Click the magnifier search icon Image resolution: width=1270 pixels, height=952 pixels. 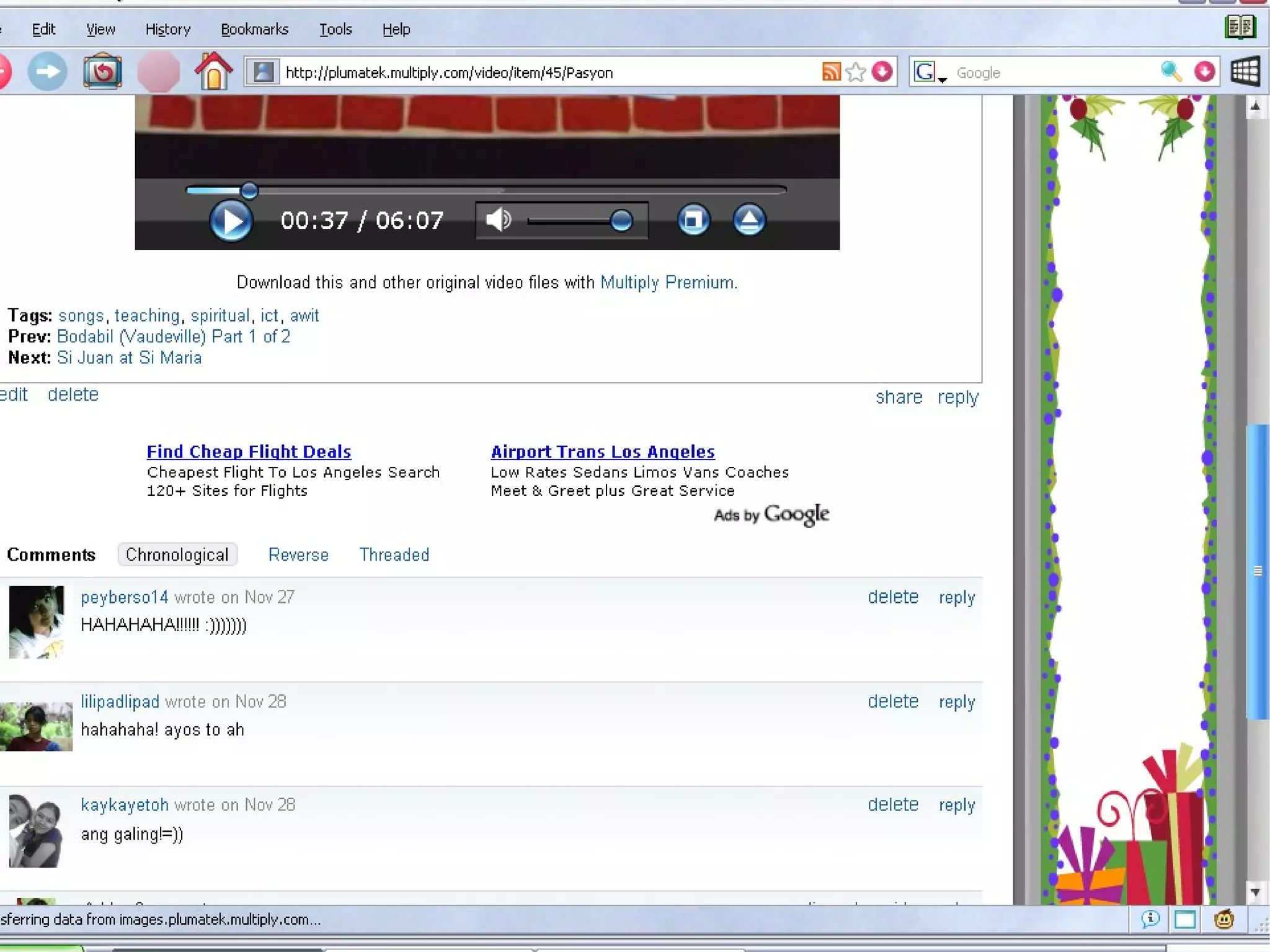tap(1170, 72)
